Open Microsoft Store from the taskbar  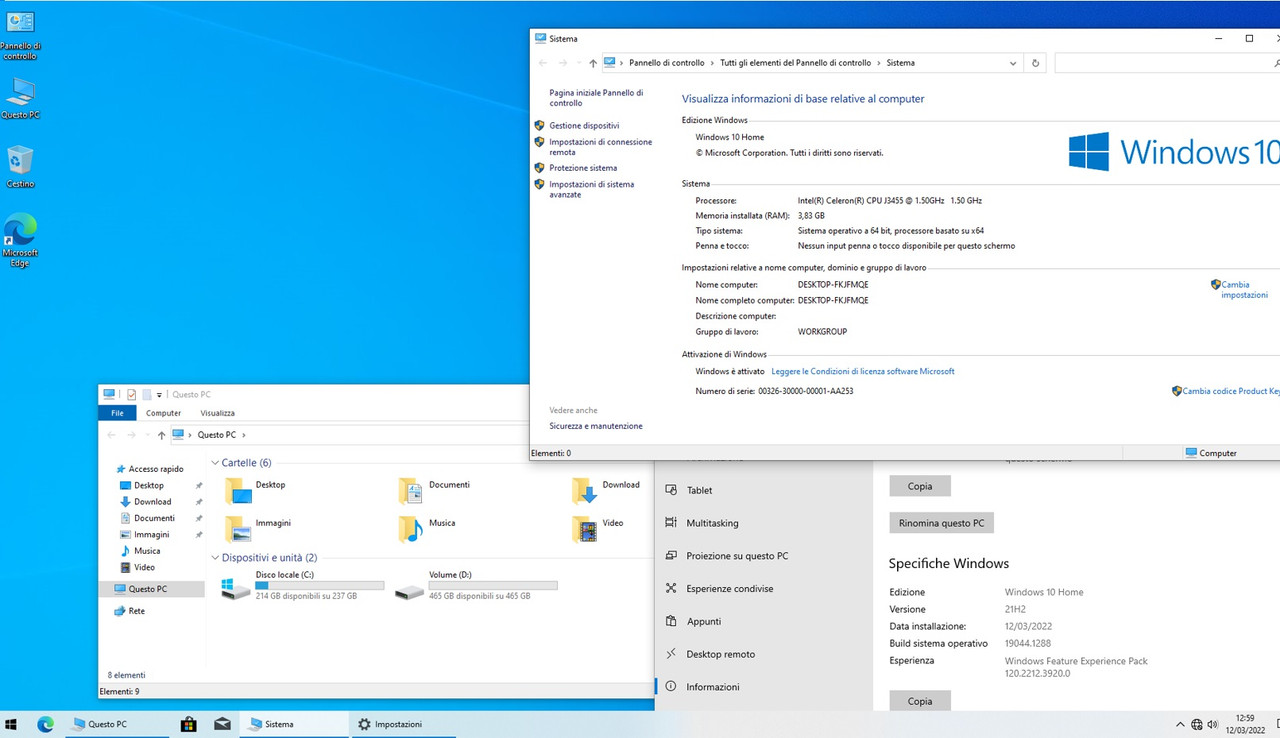coord(188,724)
